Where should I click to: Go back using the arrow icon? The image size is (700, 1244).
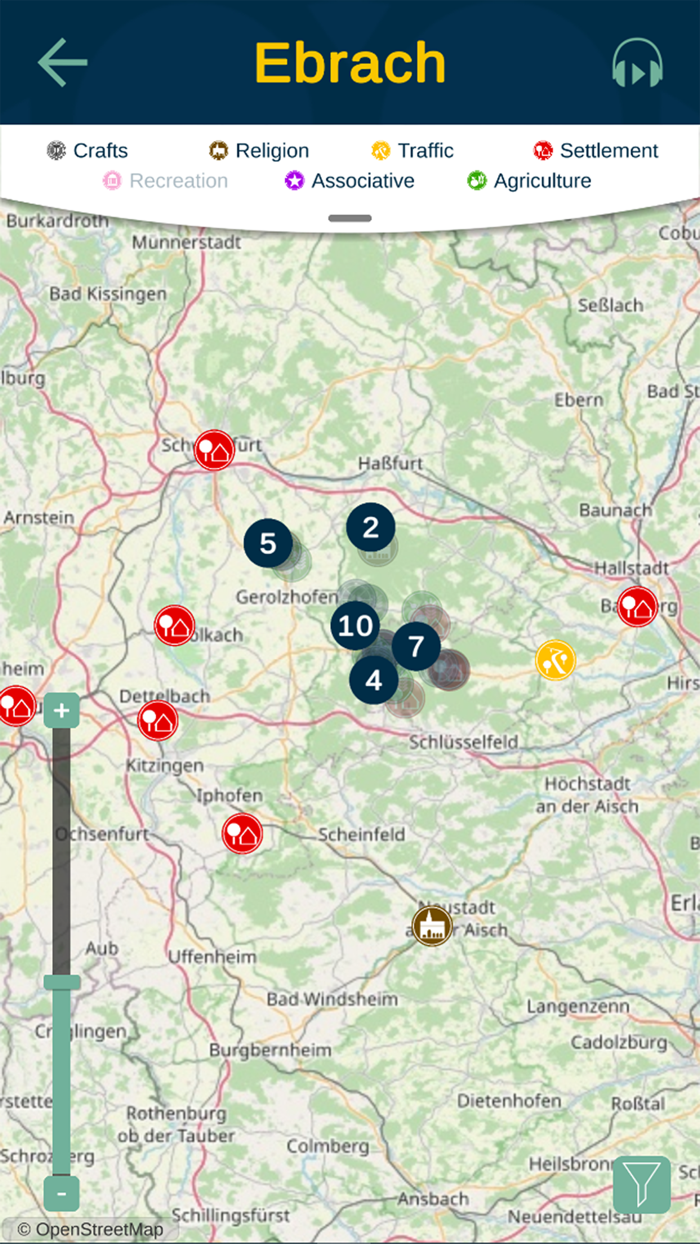click(63, 63)
